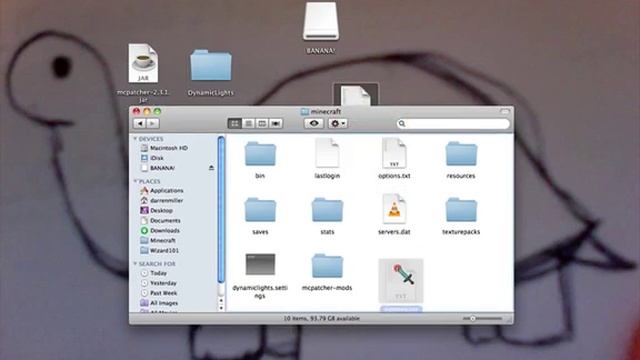Select All Images saved search

coord(159,303)
